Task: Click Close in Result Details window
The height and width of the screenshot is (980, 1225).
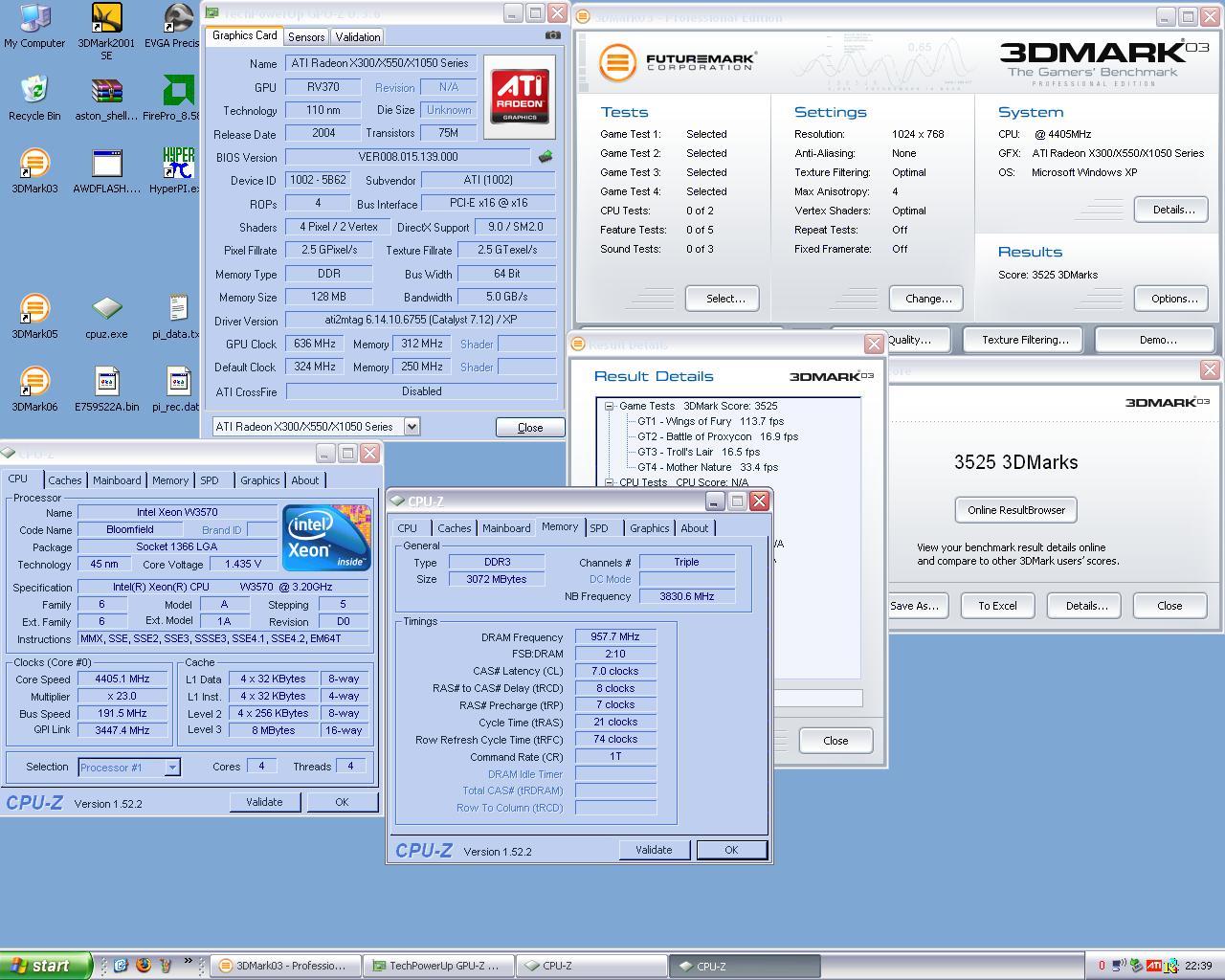Action: pyautogui.click(x=835, y=741)
